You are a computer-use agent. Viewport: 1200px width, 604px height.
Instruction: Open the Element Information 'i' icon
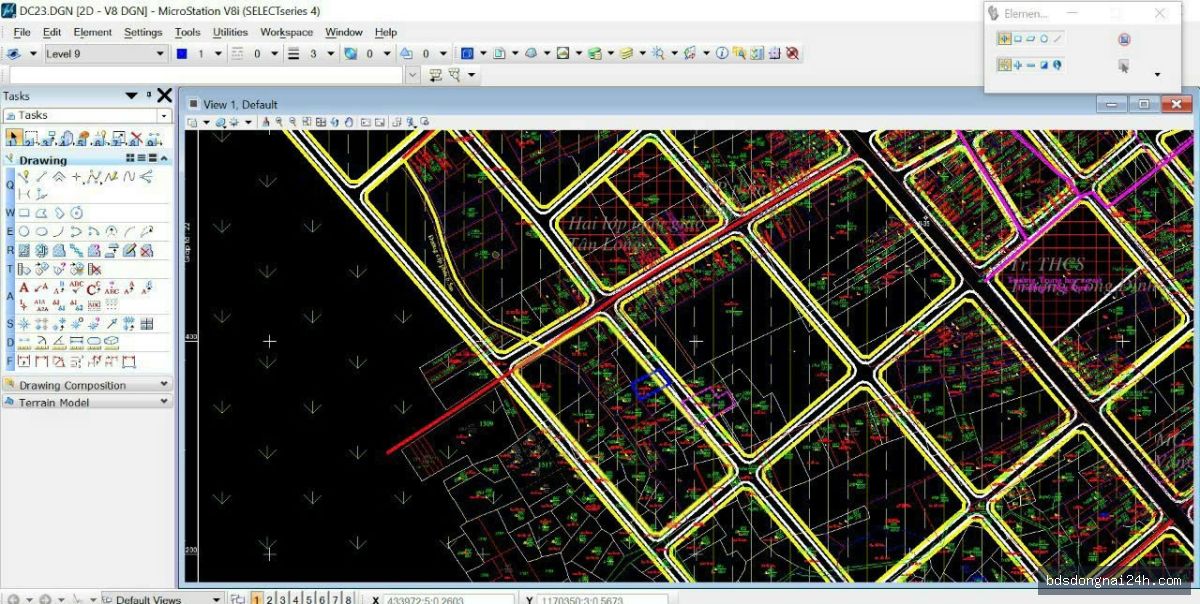721,53
